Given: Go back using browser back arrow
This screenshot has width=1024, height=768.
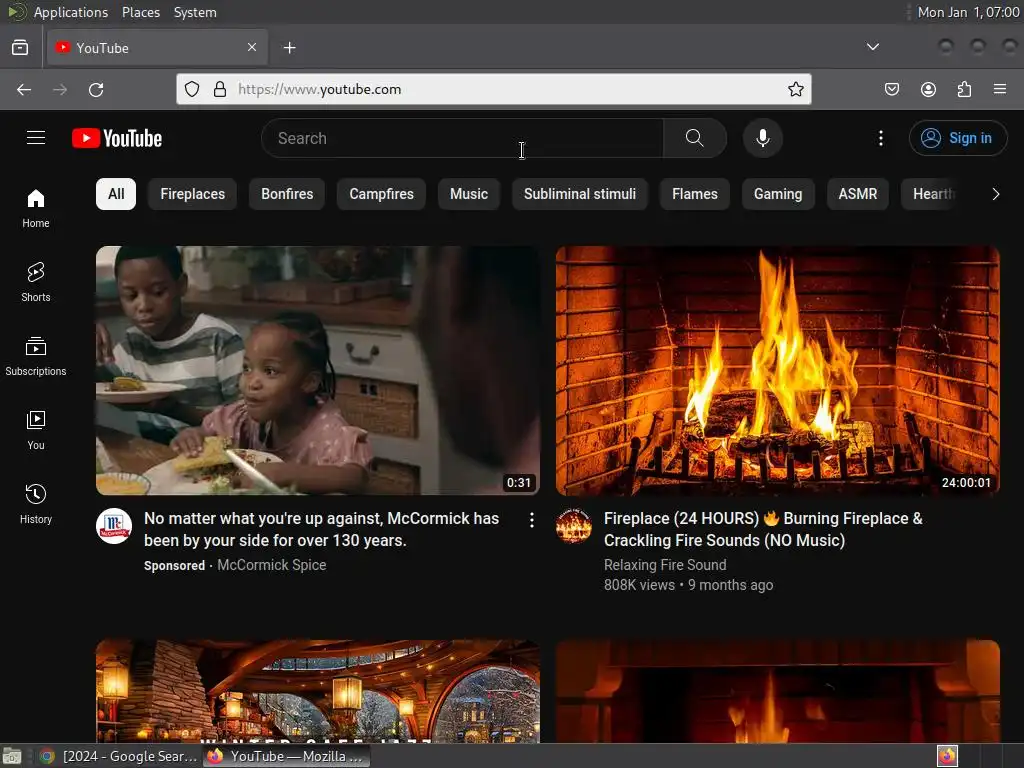Looking at the screenshot, I should click(24, 89).
